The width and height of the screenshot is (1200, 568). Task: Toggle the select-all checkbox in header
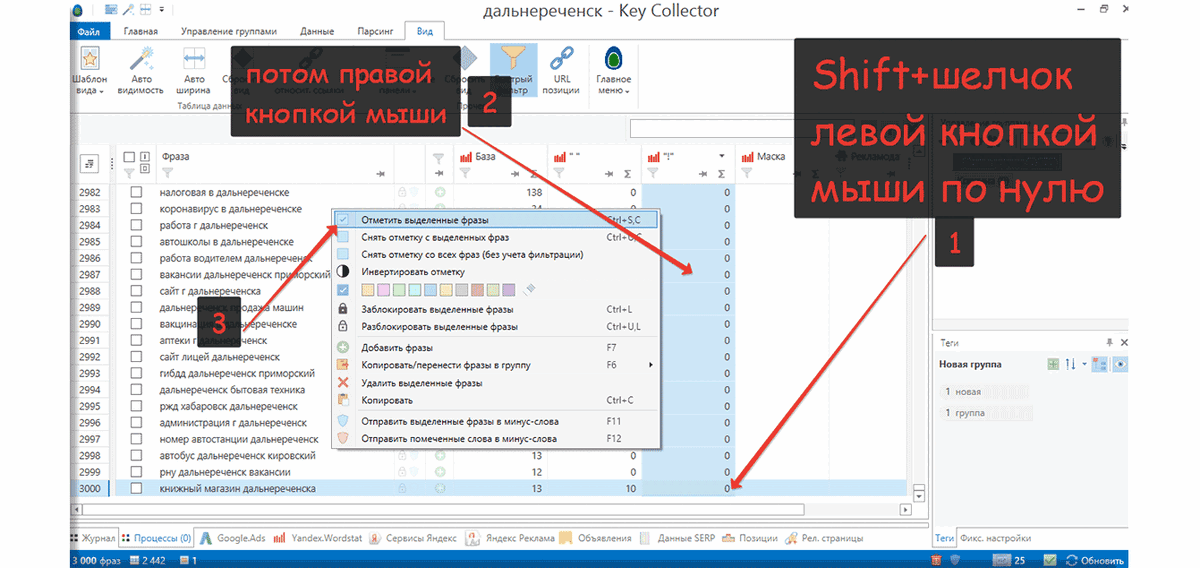[129, 157]
